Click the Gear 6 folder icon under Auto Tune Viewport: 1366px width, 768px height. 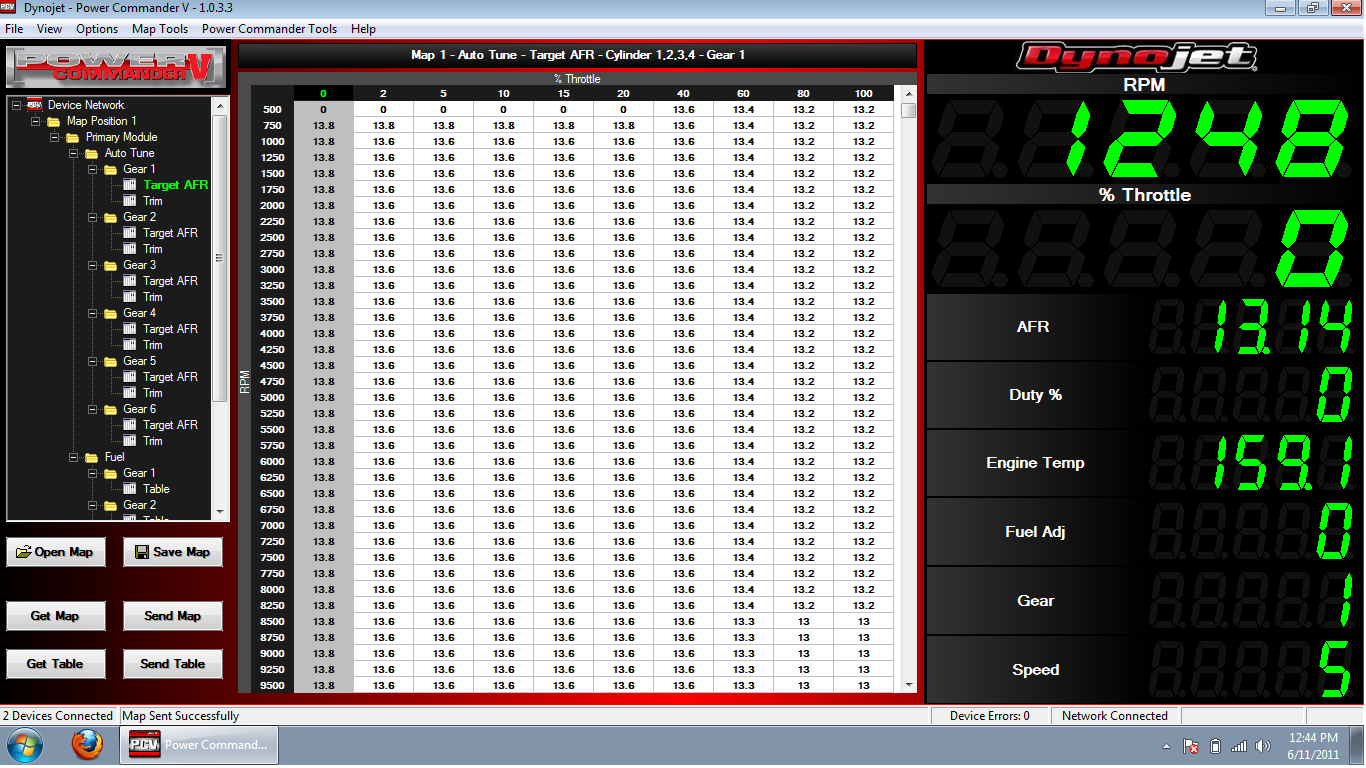[110, 409]
